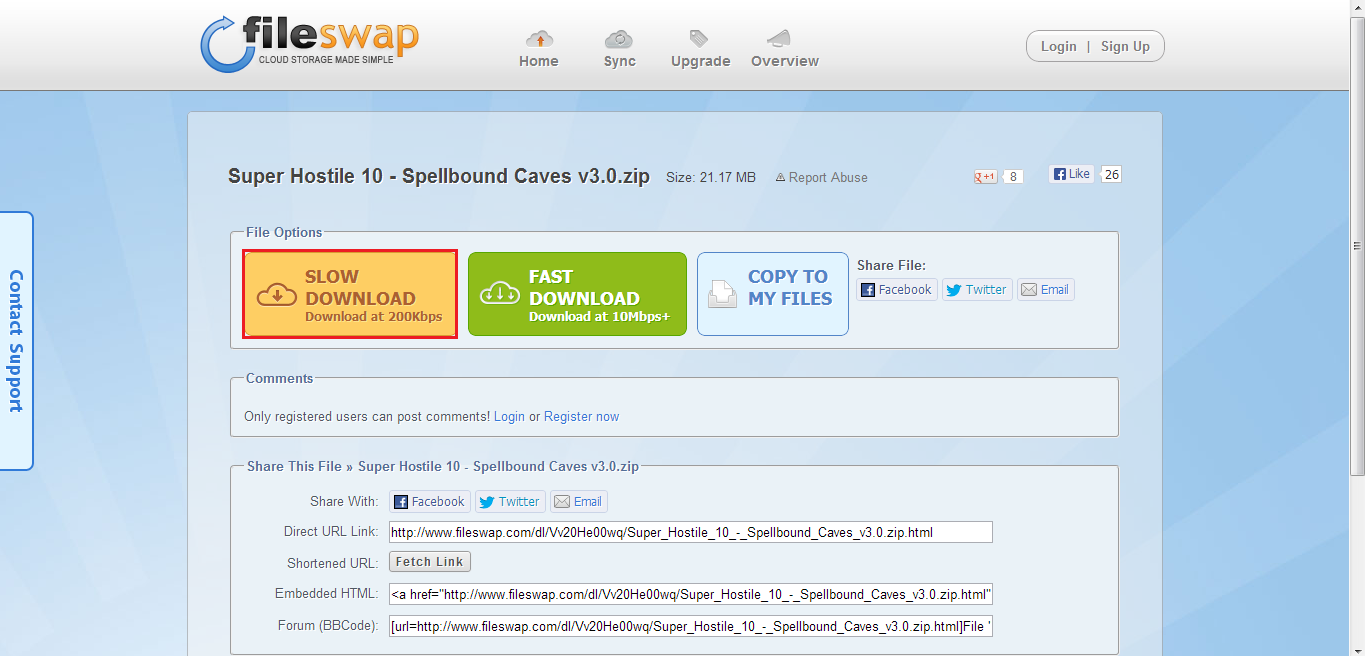Click the Google +1 count 8

tap(1013, 177)
